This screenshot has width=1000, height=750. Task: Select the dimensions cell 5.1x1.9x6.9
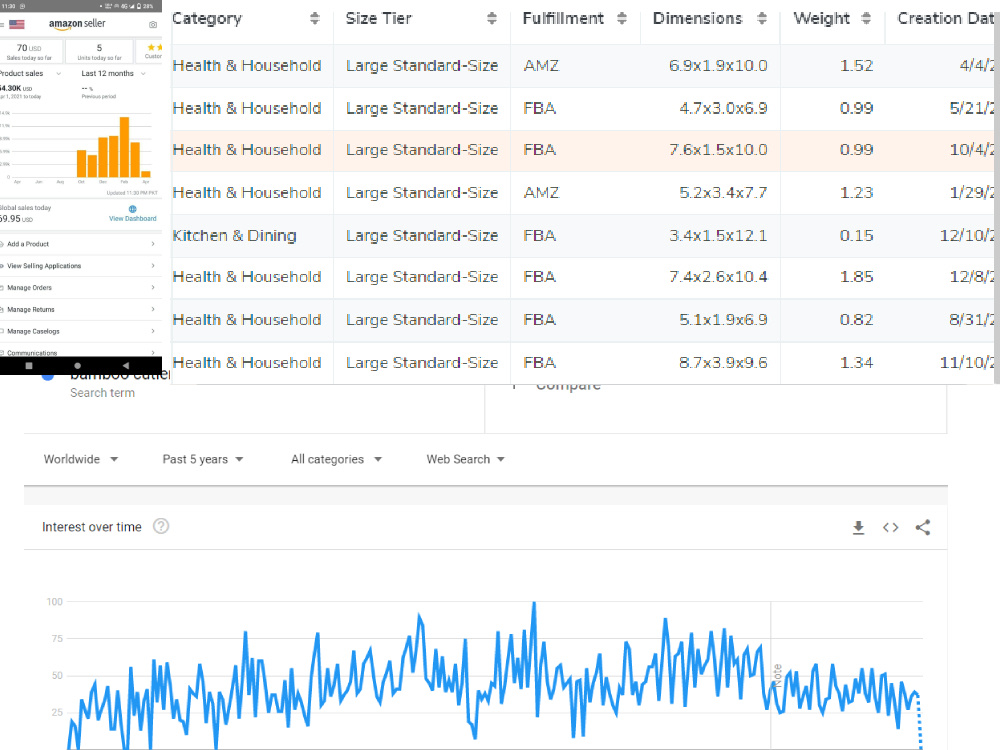click(723, 320)
